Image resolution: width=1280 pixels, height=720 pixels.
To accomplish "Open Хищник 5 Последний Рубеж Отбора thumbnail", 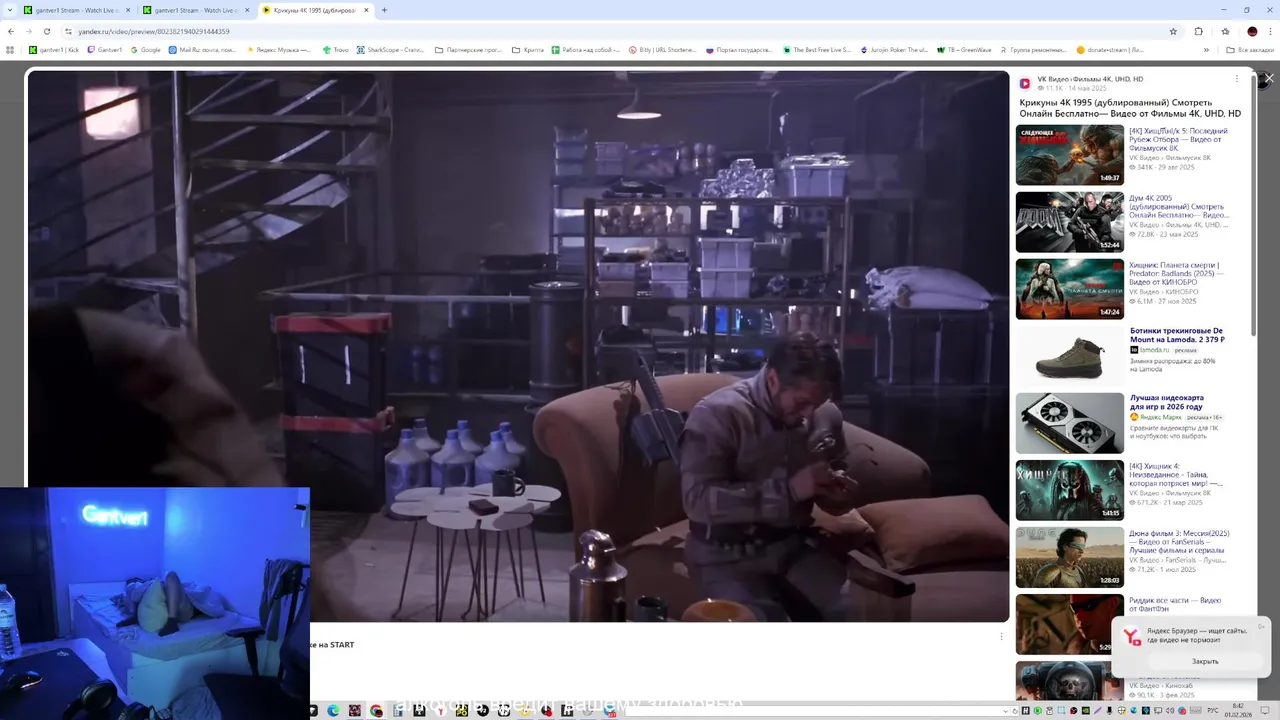I will 1070,155.
